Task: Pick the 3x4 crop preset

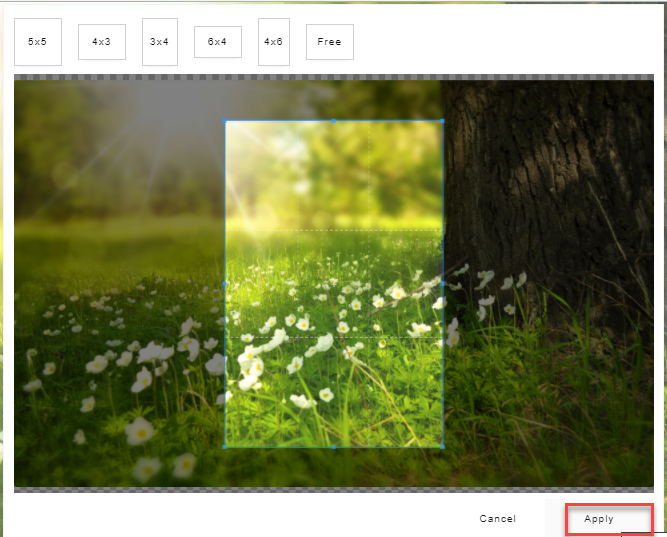Action: click(160, 42)
